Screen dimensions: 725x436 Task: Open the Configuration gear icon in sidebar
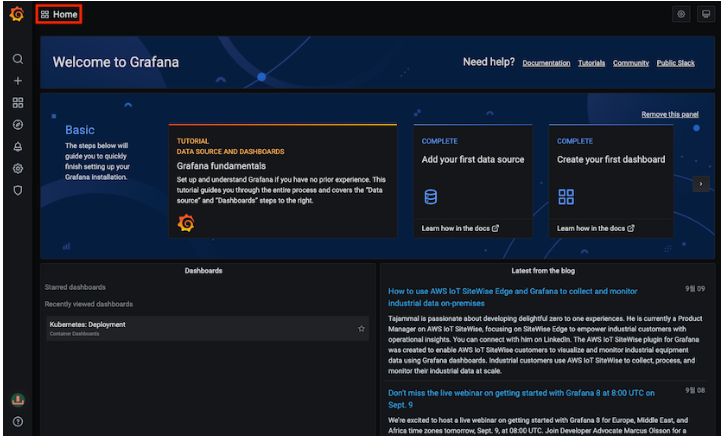pyautogui.click(x=18, y=168)
